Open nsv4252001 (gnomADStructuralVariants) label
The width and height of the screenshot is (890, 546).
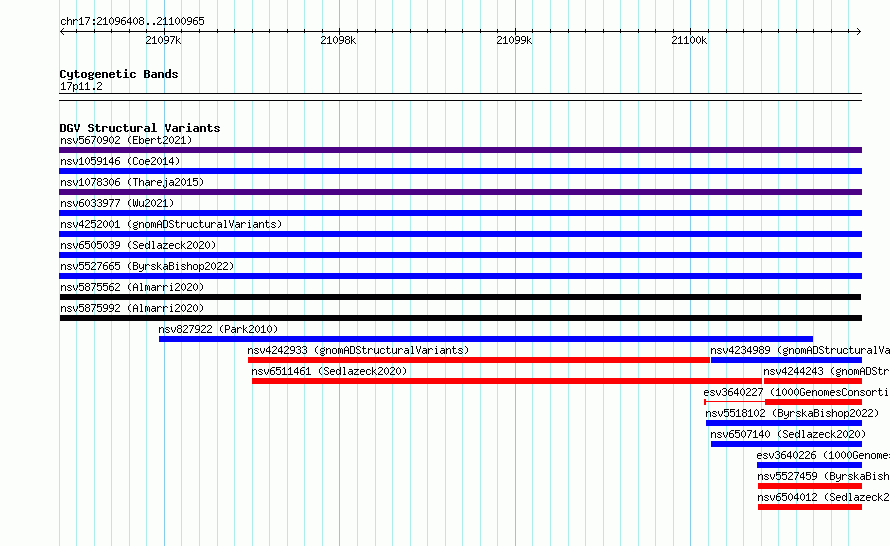pyautogui.click(x=171, y=224)
